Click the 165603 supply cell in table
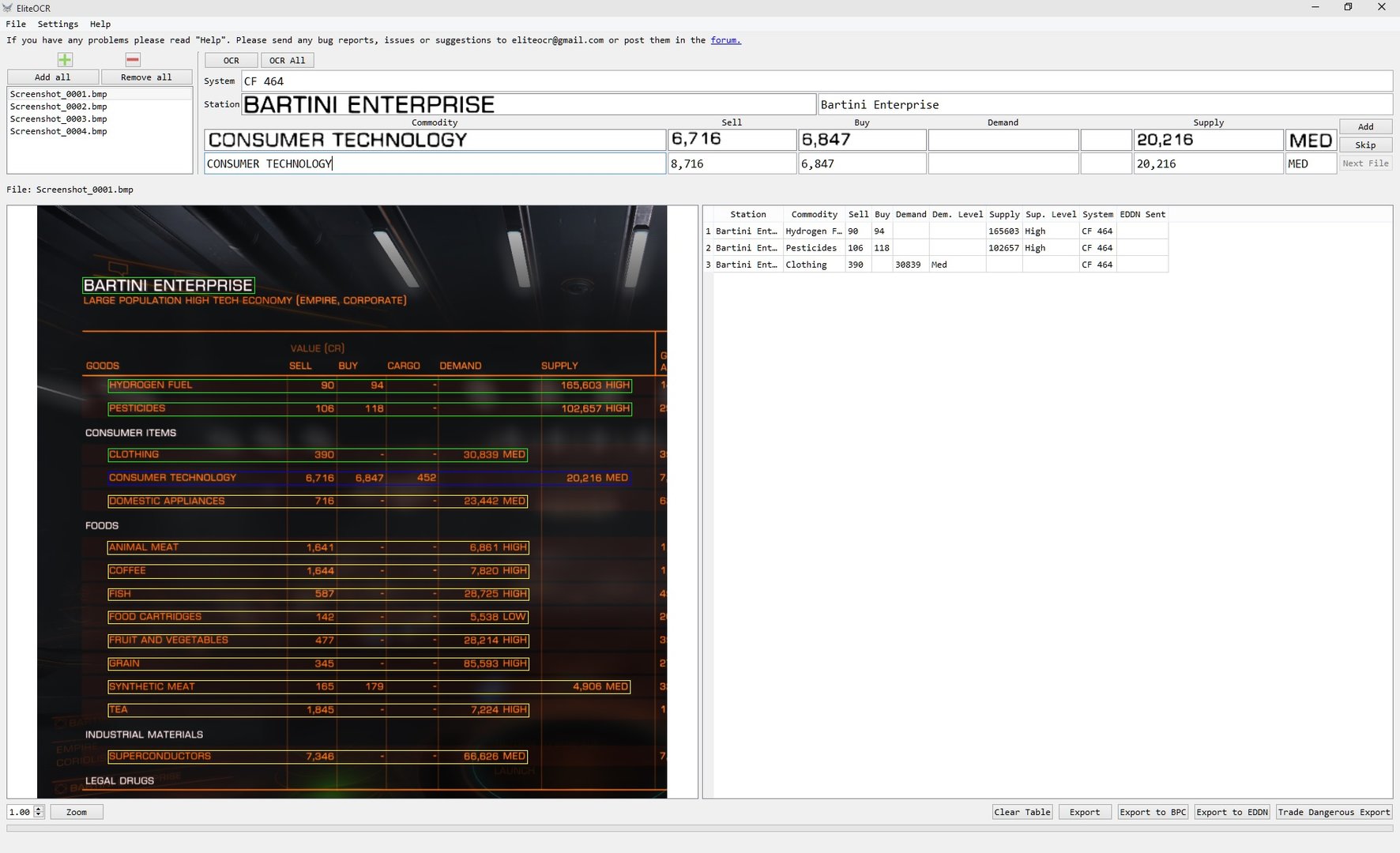 [x=1004, y=231]
